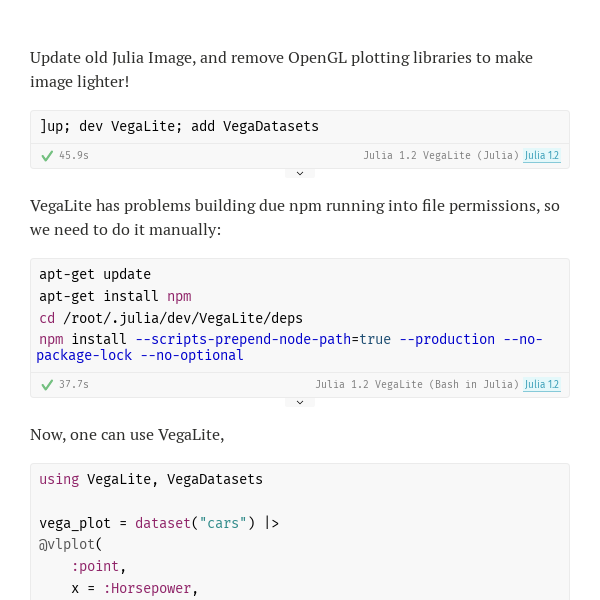The image size is (600, 600).
Task: Click the 'Now, one can use VegaLite' text
Action: [x=127, y=435]
